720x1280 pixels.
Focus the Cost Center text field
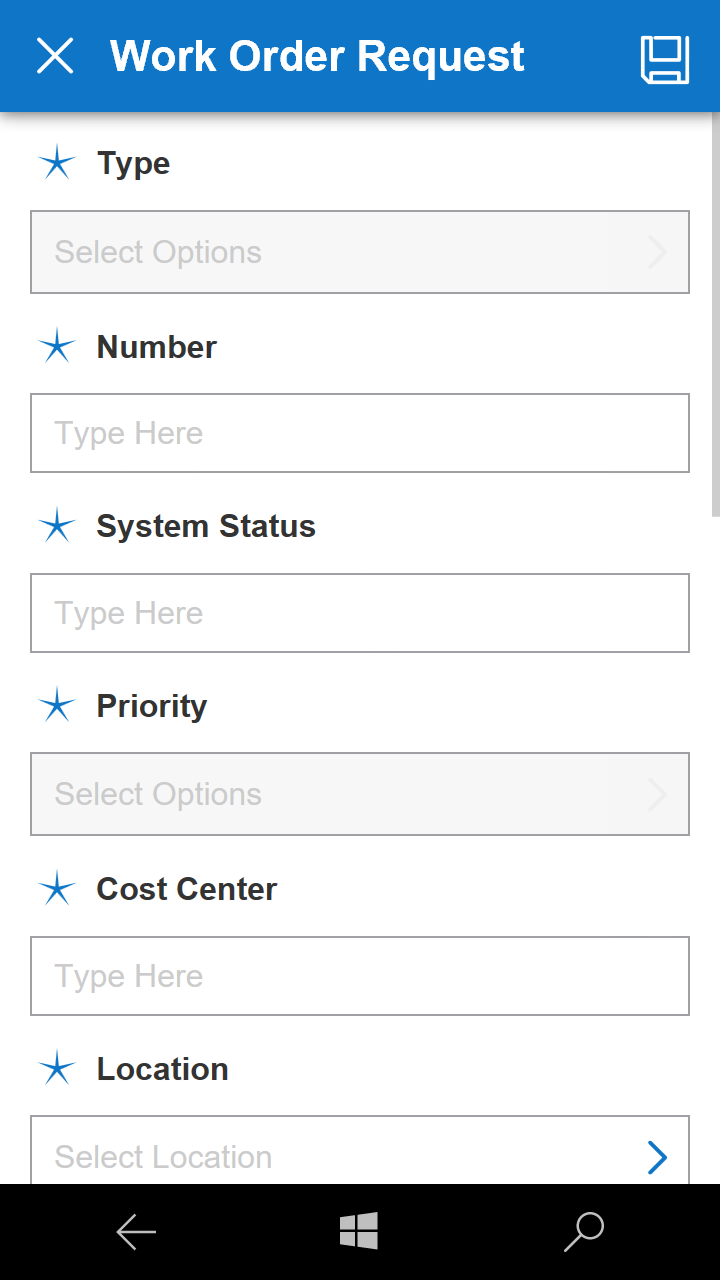(x=360, y=976)
